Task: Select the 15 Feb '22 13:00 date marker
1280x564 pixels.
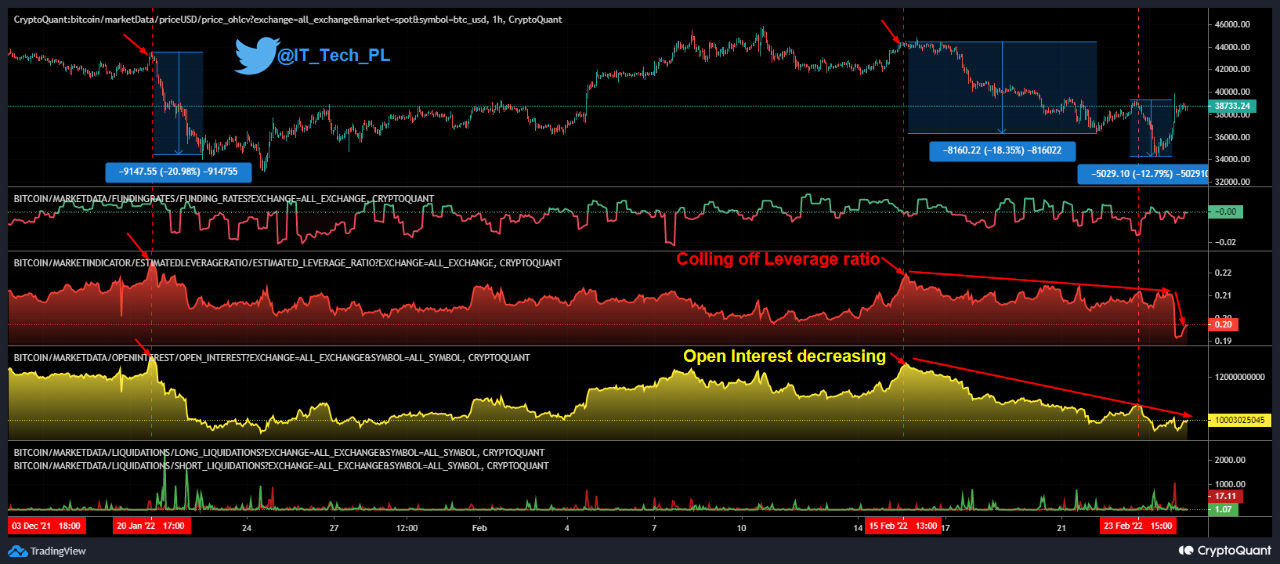Action: click(x=902, y=526)
